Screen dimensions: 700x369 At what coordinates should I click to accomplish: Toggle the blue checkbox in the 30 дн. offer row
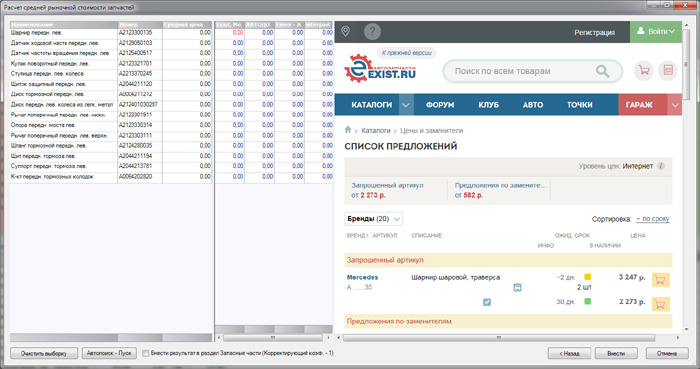click(x=487, y=302)
